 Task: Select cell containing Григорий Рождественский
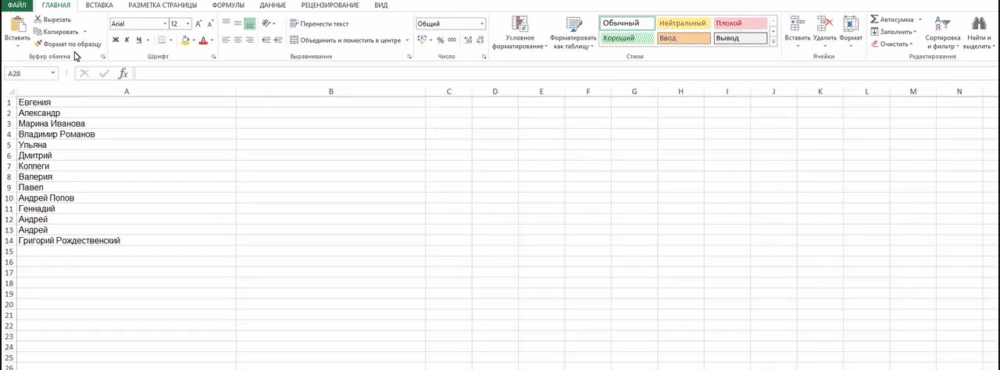coord(127,241)
